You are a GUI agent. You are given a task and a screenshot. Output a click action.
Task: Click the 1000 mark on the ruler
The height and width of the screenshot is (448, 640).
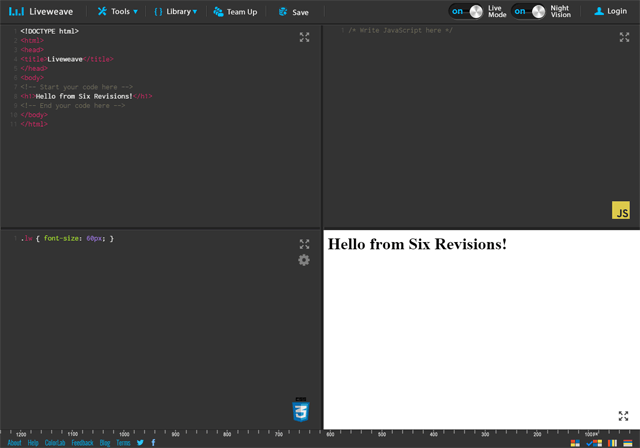click(x=124, y=434)
